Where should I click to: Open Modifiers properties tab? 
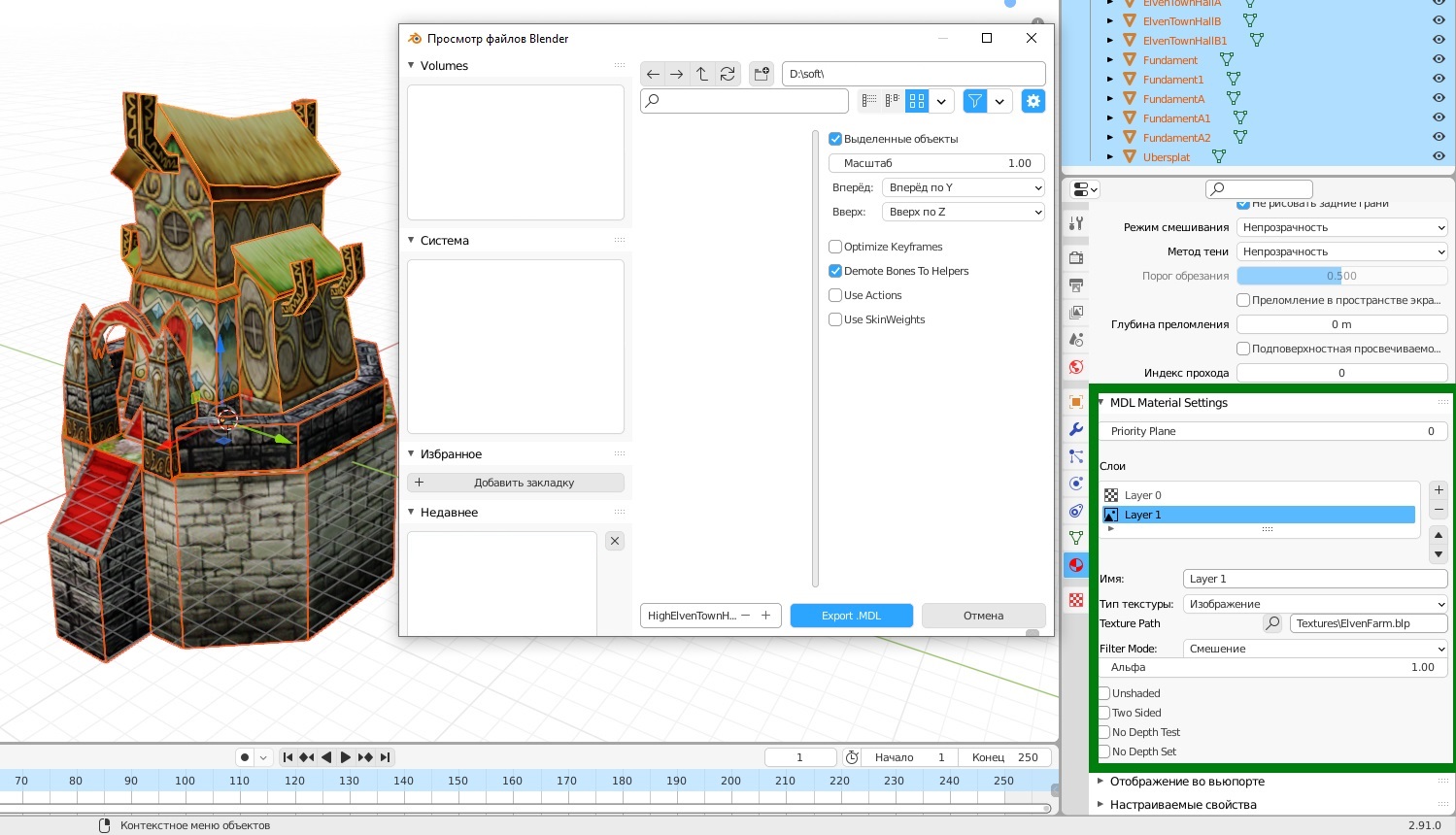1076,429
